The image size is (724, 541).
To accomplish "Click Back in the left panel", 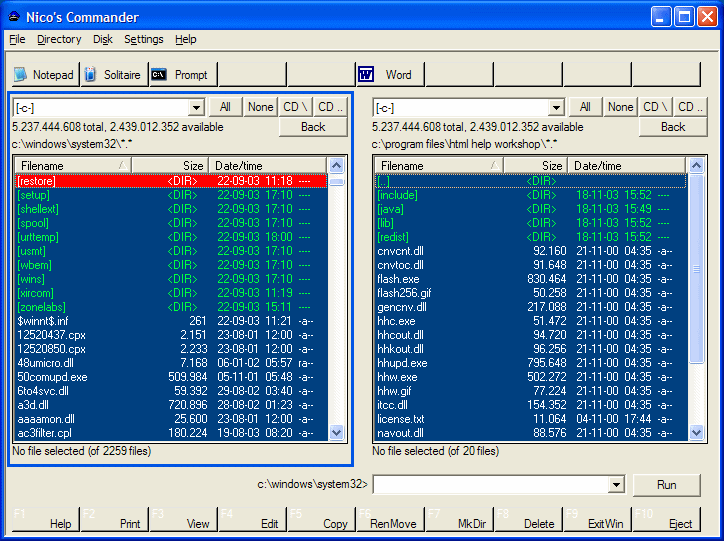I will coord(313,127).
